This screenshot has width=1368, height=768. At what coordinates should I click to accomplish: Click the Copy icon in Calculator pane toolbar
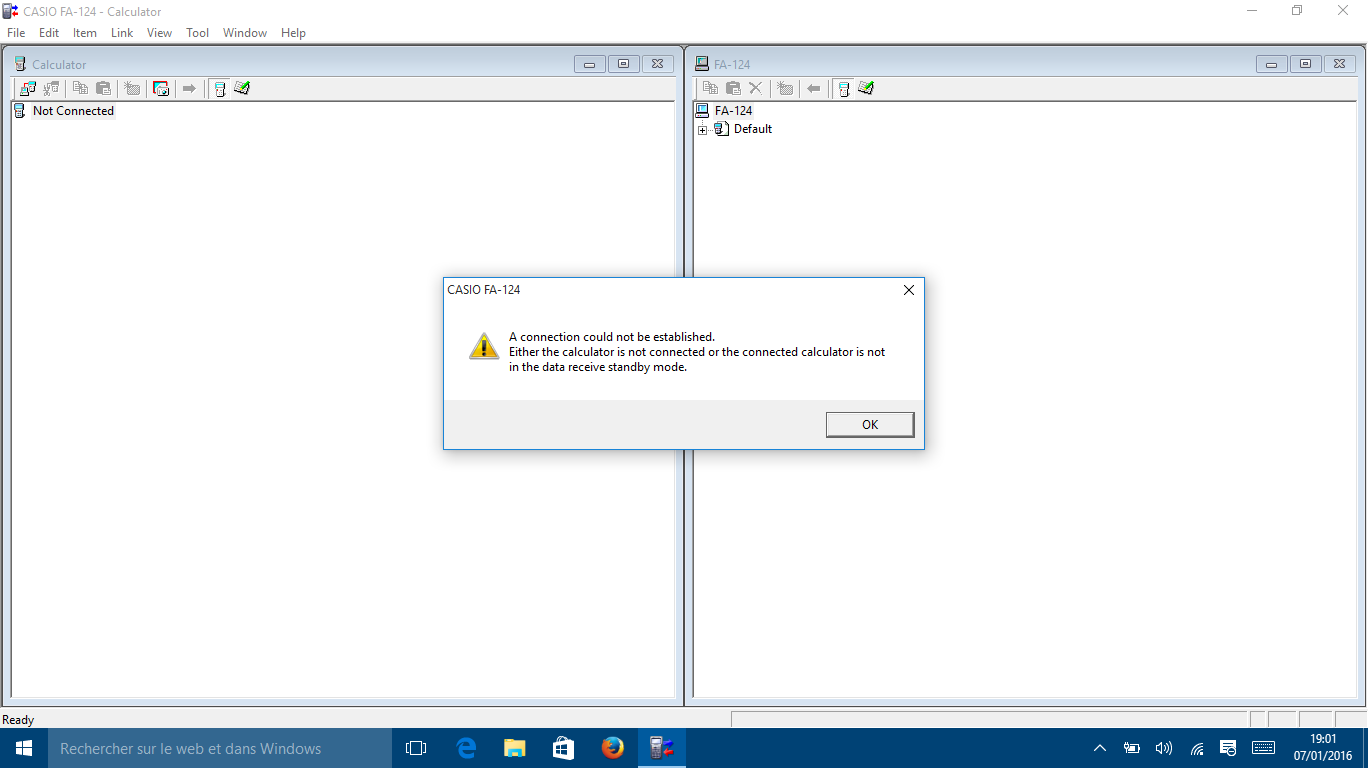[x=80, y=88]
